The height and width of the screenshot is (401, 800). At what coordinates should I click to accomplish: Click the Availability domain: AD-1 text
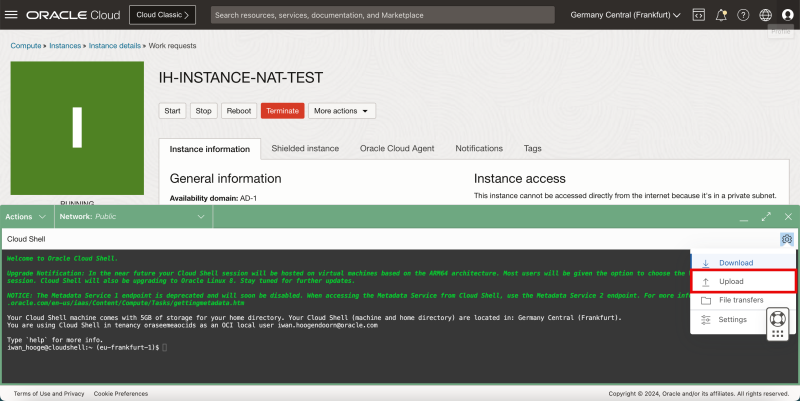pos(213,198)
